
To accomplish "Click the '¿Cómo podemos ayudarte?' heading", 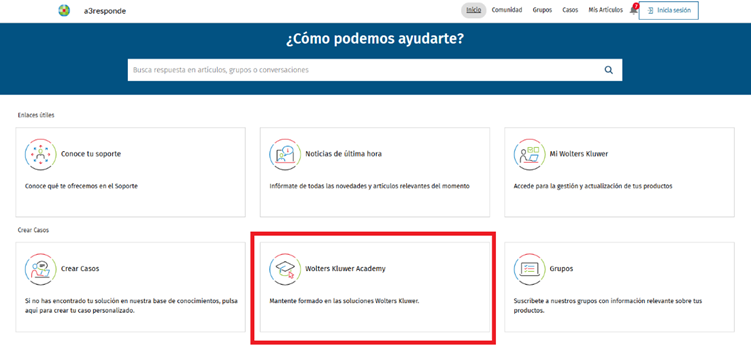I will point(375,39).
